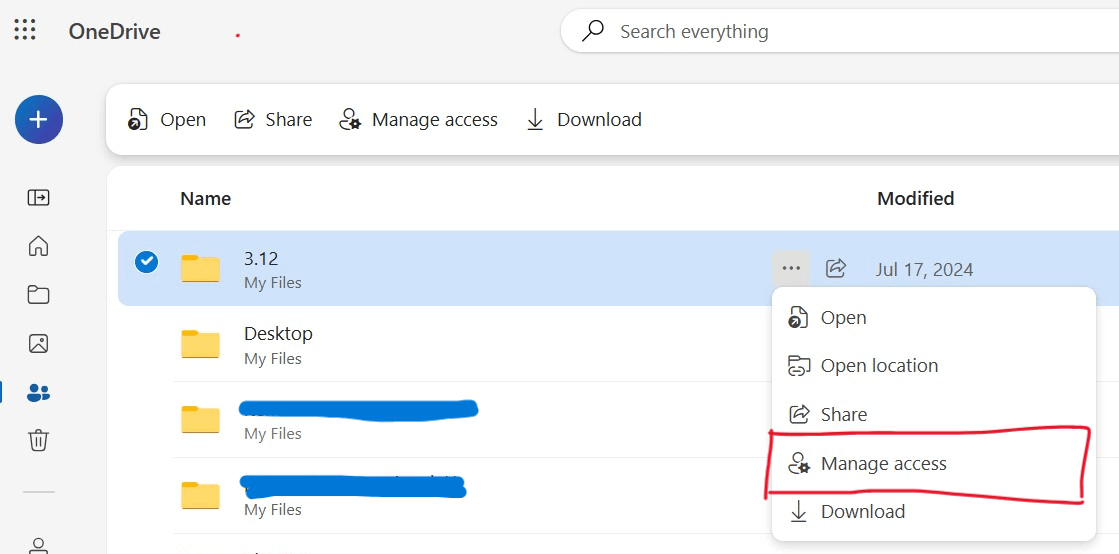Open the Recycle bin icon in sidebar

tap(38, 440)
